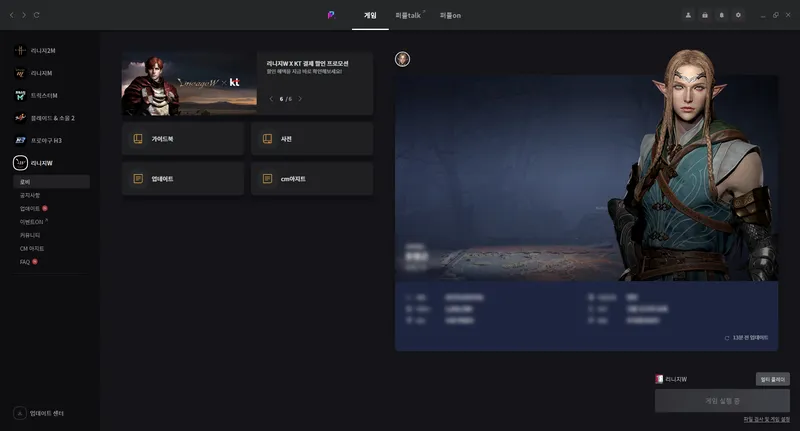Viewport: 800px width, 431px height.
Task: Refresh character info next to 13분 전 업데이트
Action: tap(727, 338)
